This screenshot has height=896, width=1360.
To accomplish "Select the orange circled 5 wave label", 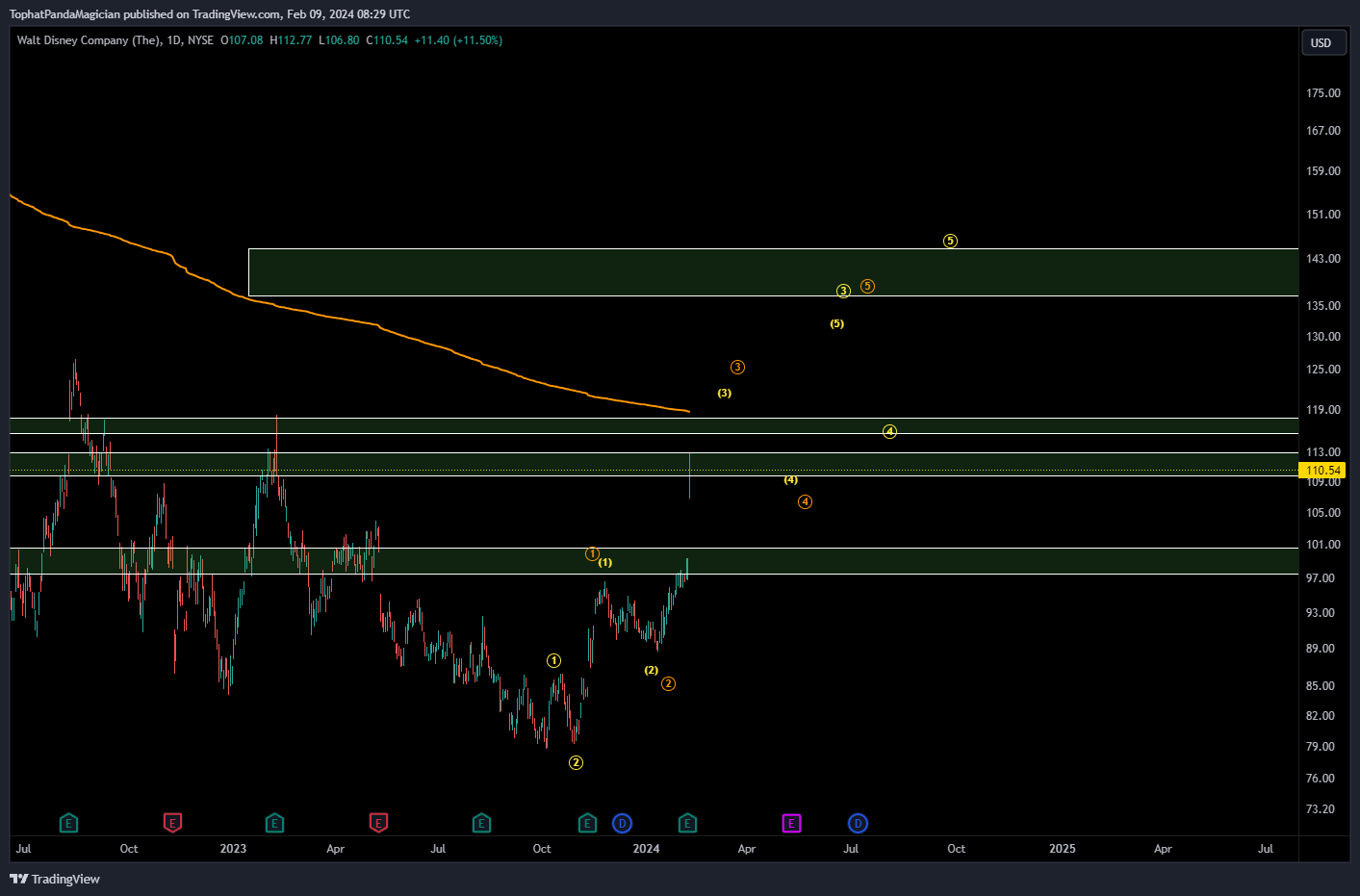I will pos(867,286).
